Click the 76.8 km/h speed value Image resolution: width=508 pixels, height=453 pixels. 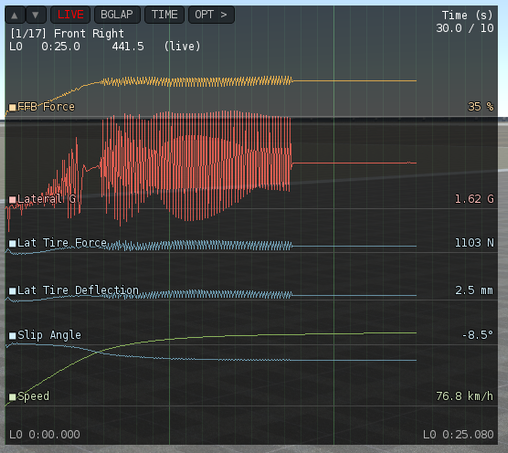coord(465,396)
